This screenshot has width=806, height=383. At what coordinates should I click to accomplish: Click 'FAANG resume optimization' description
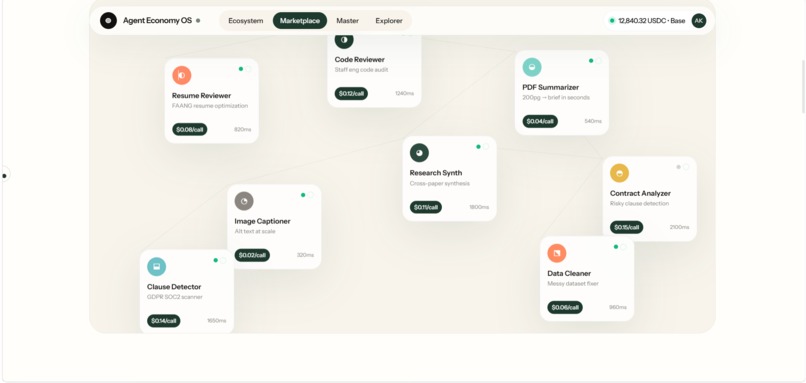tap(210, 106)
